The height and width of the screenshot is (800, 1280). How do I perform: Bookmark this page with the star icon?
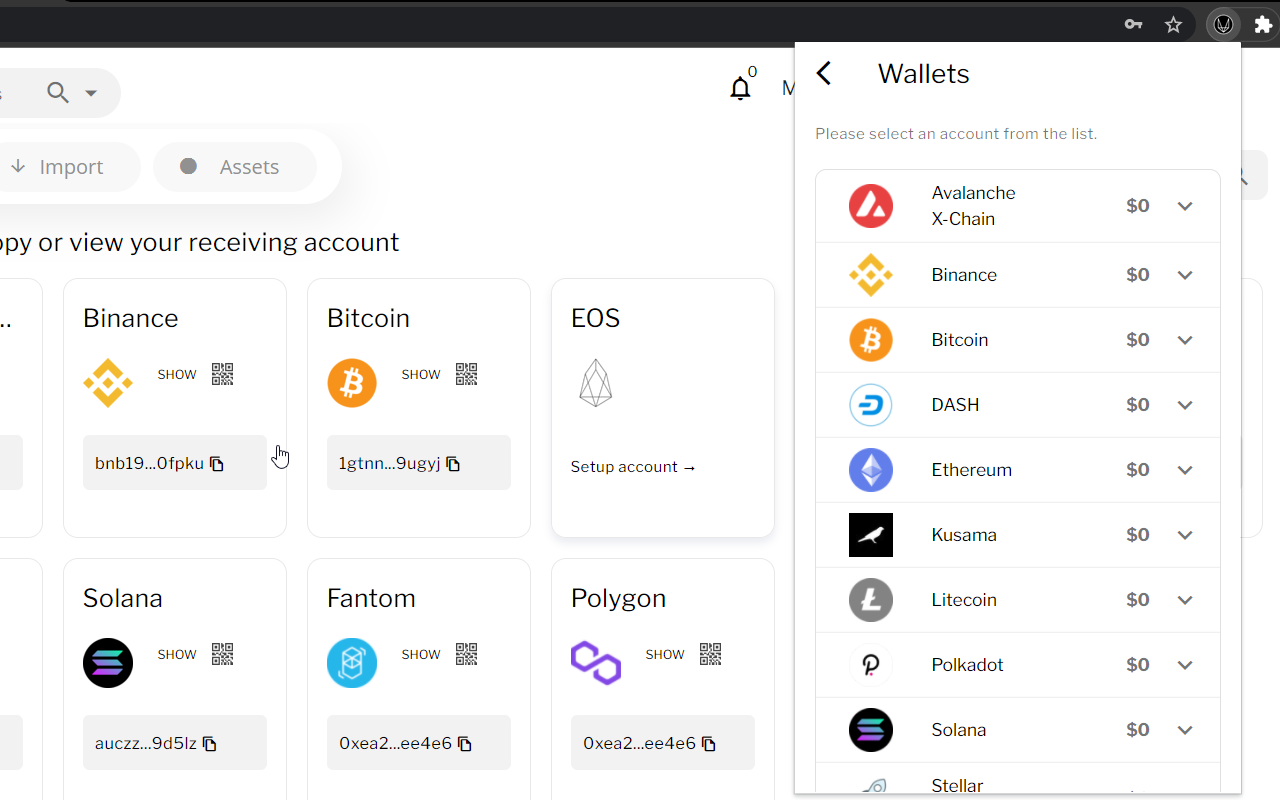coord(1174,24)
